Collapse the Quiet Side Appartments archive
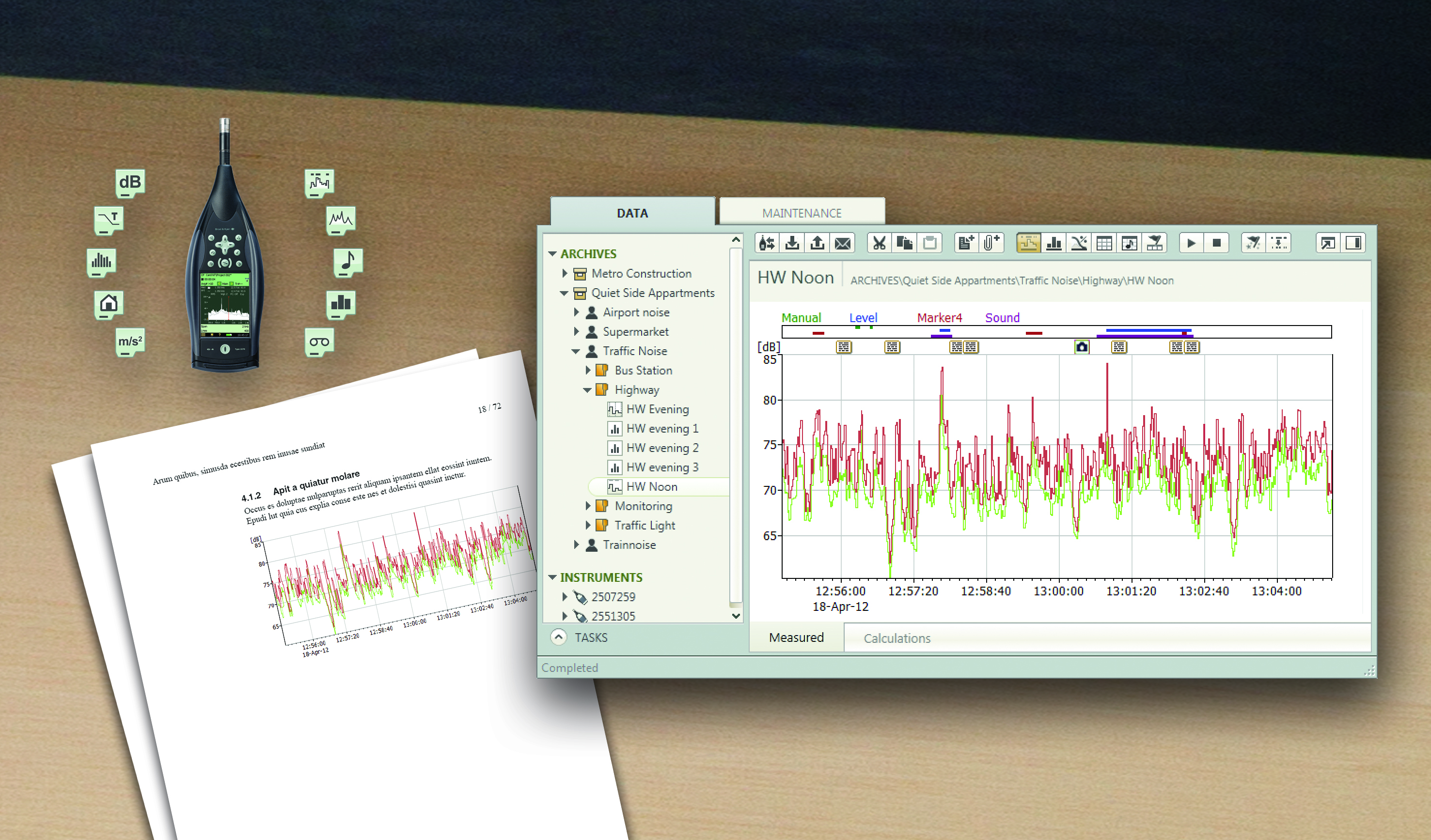 pos(564,294)
